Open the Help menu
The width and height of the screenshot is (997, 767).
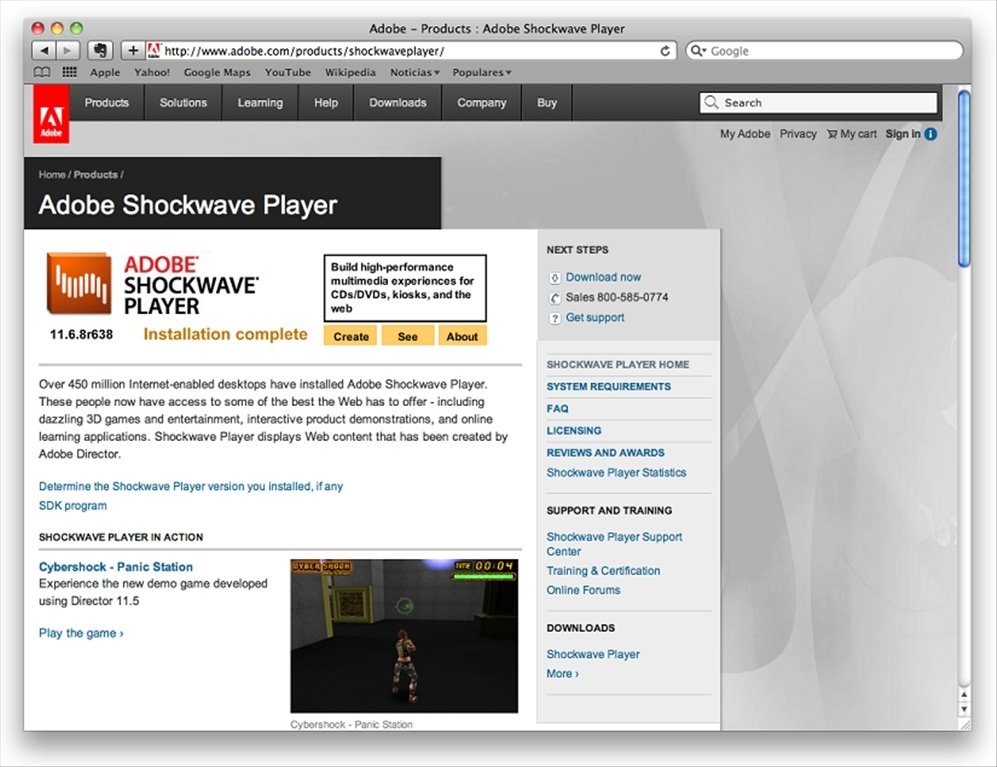tap(326, 102)
